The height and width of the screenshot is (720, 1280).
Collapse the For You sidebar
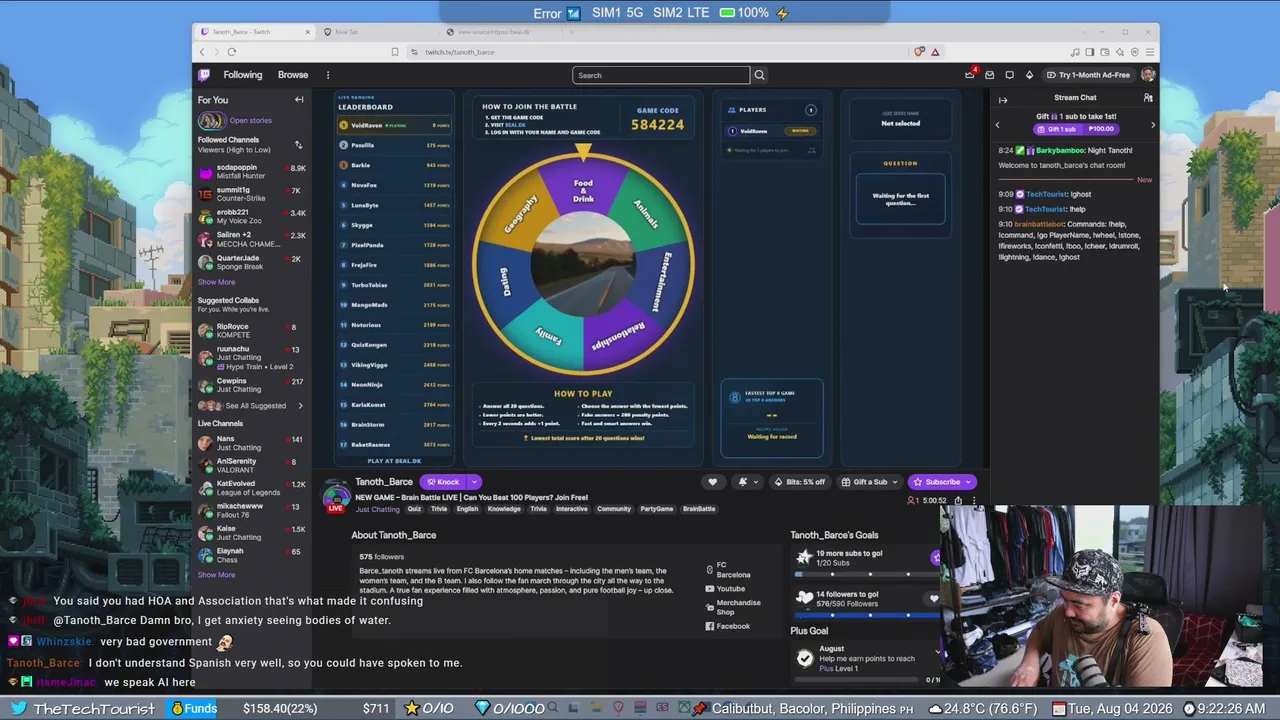pyautogui.click(x=299, y=100)
